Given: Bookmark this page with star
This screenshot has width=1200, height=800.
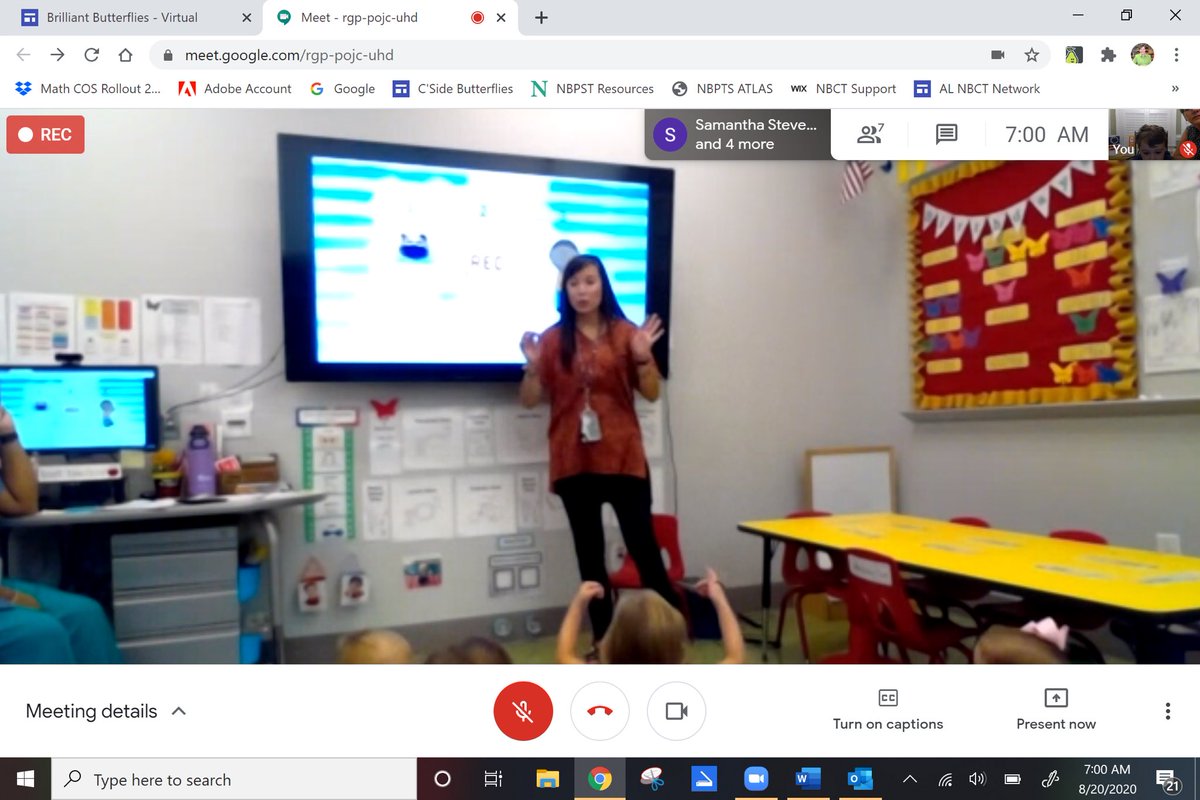Looking at the screenshot, I should pyautogui.click(x=1031, y=55).
